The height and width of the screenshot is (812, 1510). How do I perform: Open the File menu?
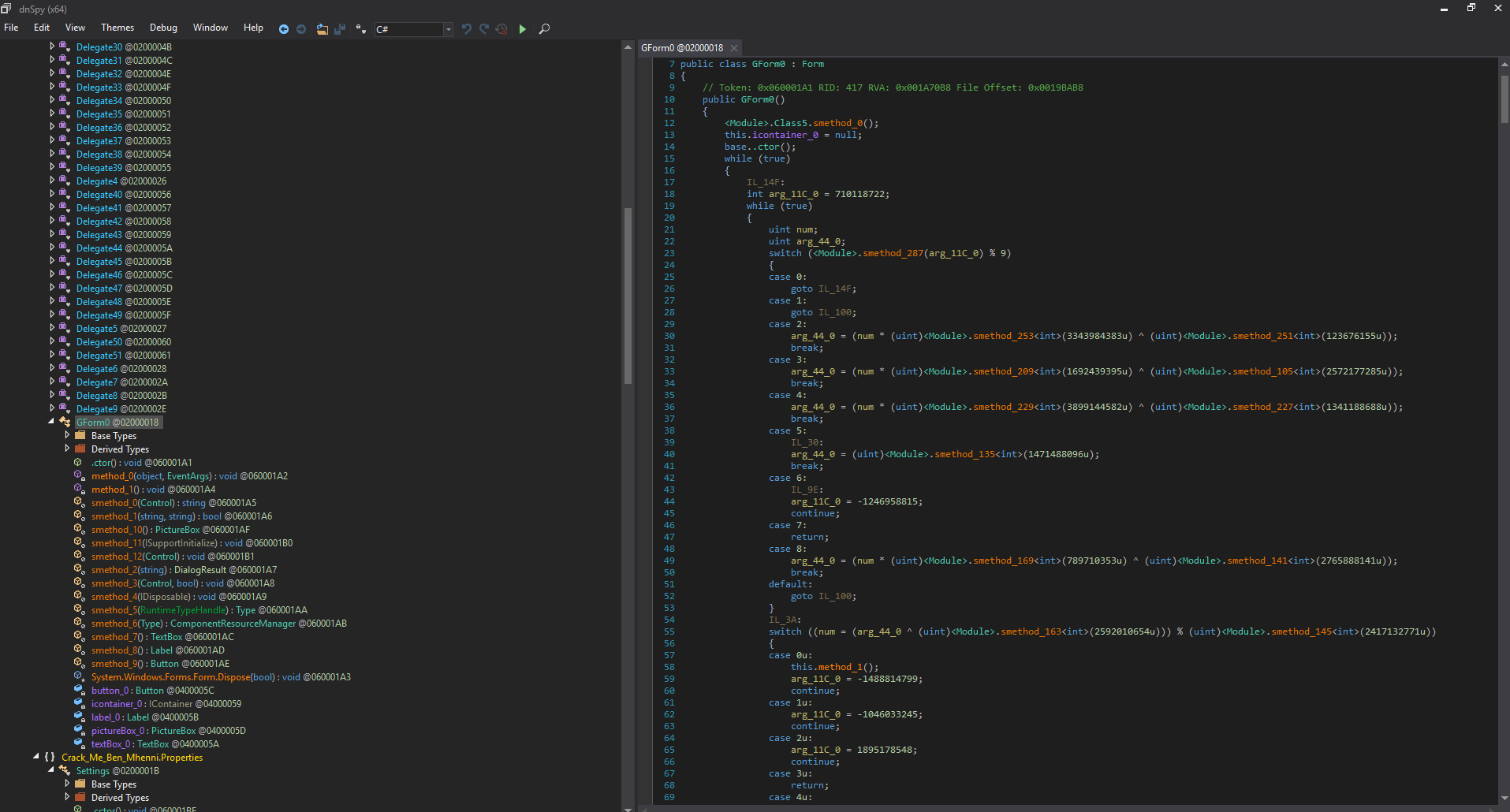pos(11,28)
